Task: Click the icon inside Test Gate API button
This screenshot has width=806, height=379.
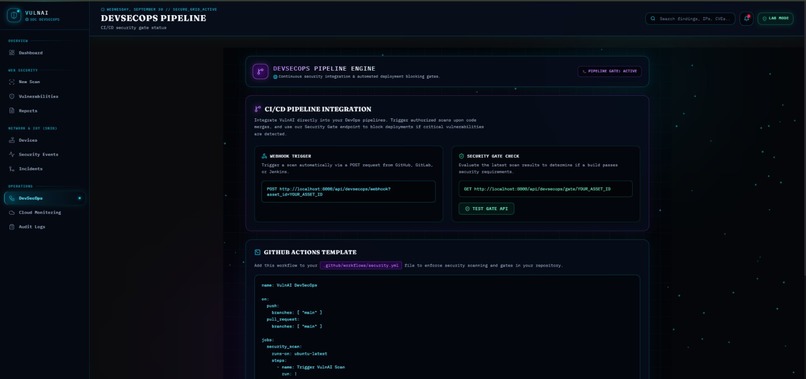Action: click(x=467, y=209)
